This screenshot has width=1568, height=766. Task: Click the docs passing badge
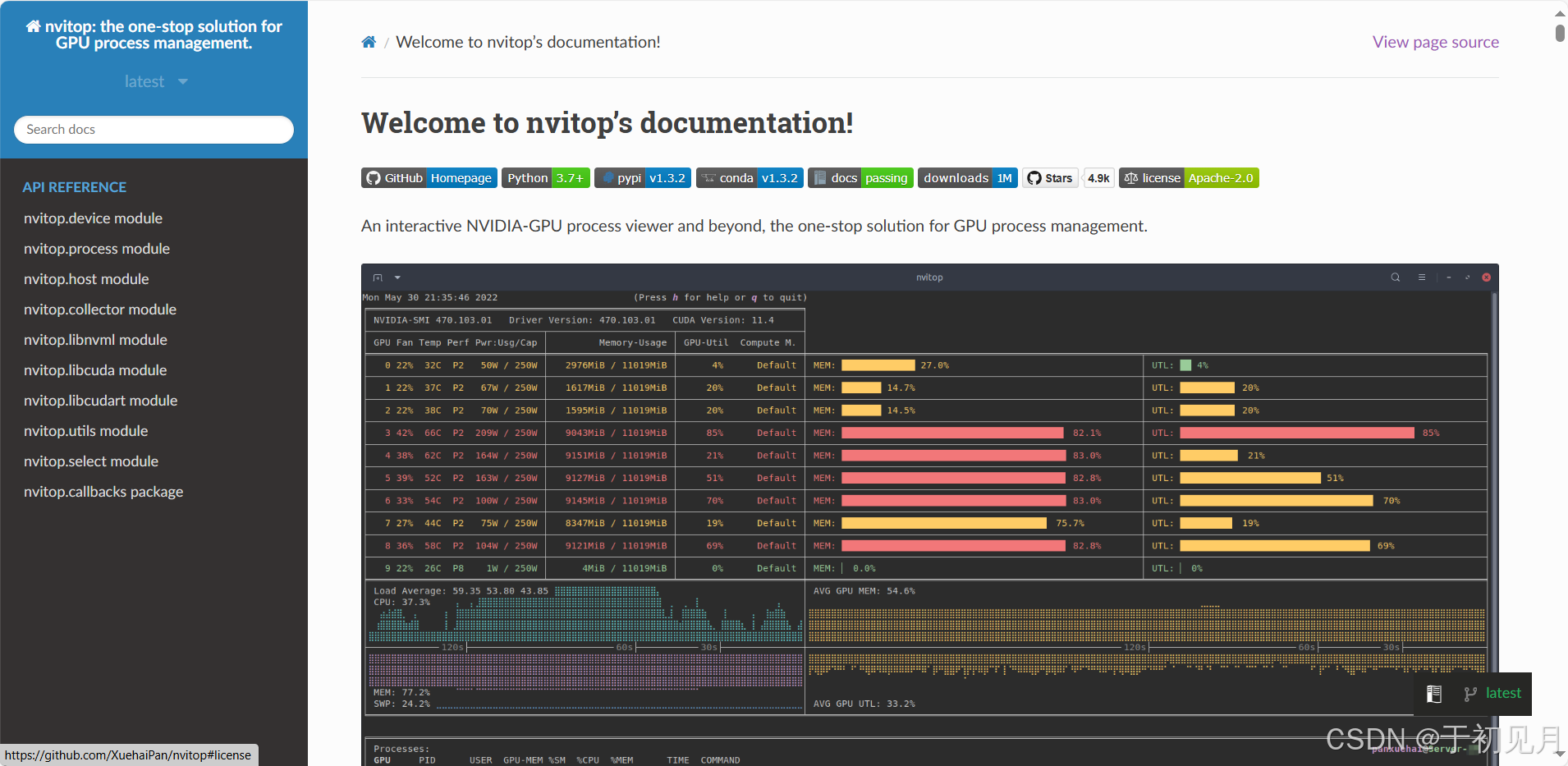point(860,178)
